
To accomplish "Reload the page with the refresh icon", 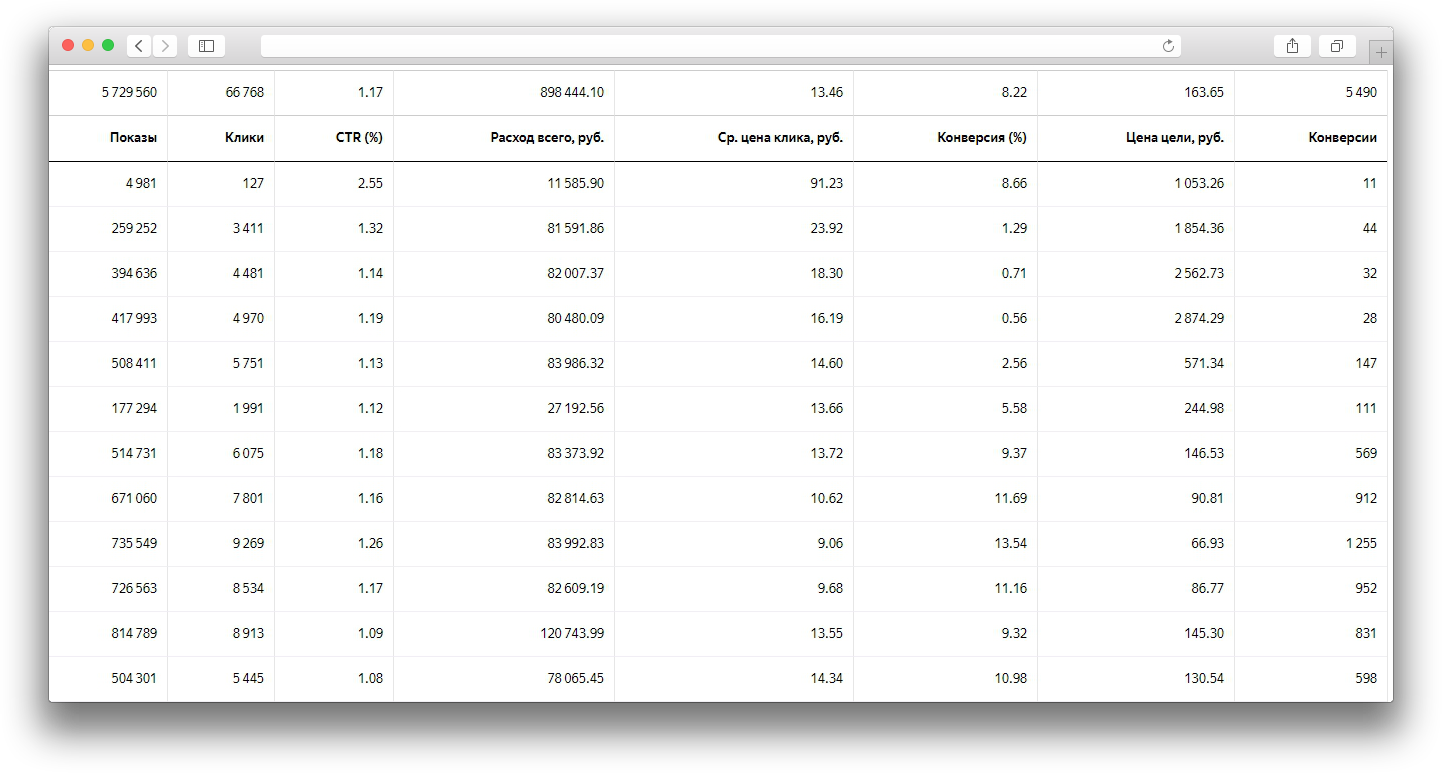I will (x=1168, y=46).
